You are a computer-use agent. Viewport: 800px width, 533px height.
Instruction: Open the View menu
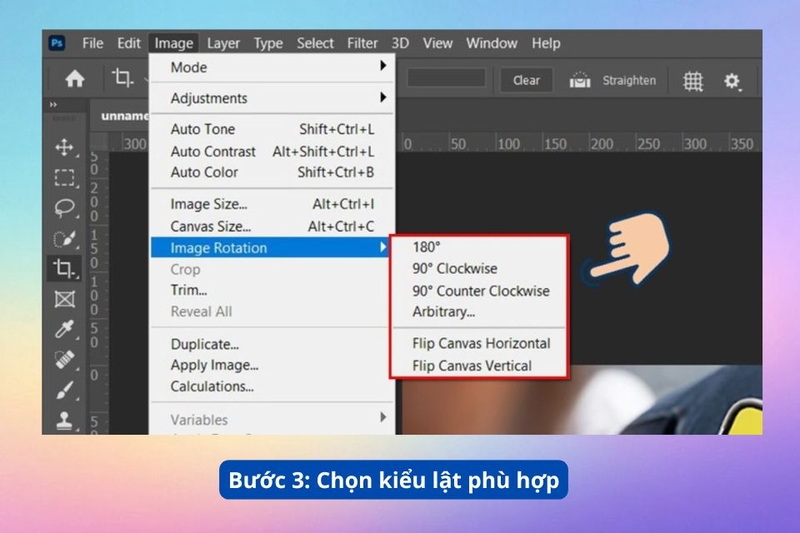(438, 43)
